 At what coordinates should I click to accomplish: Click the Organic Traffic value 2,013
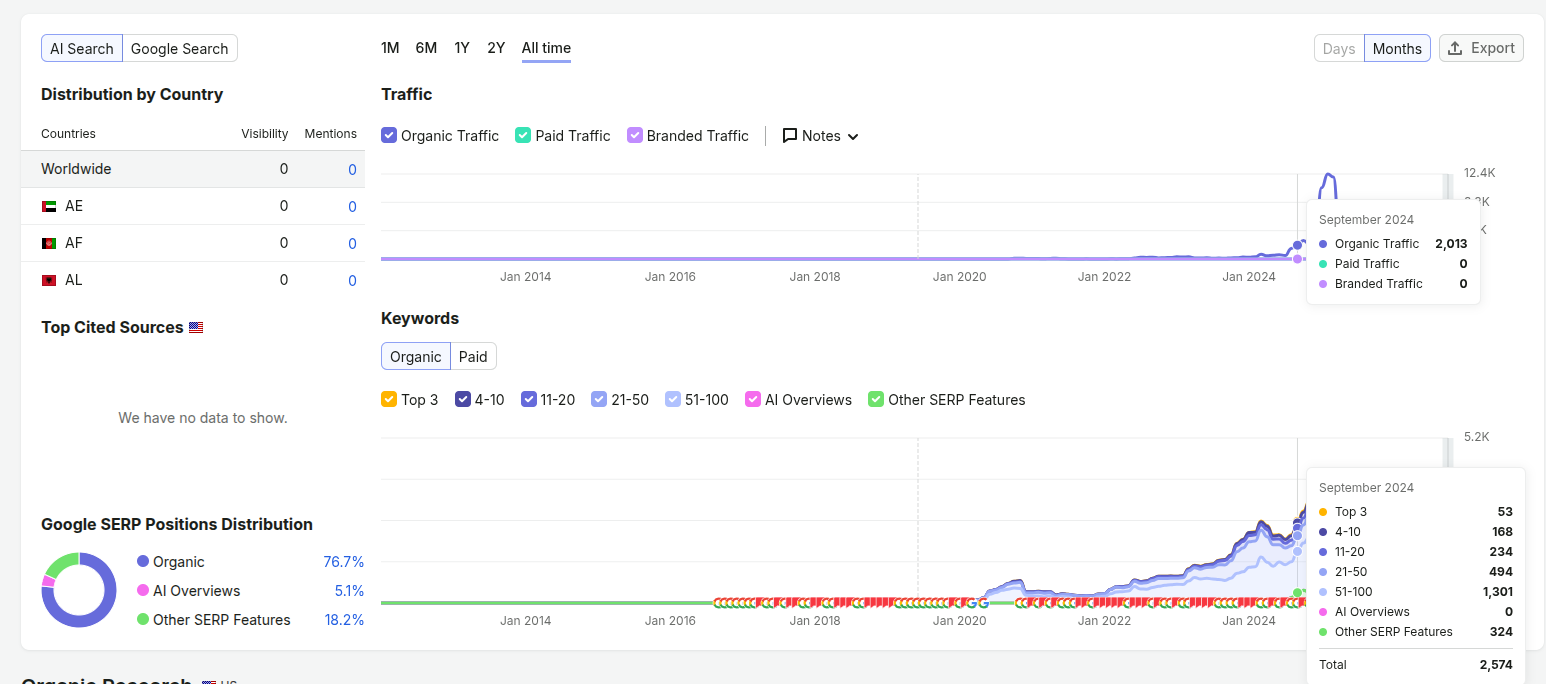coord(1451,244)
